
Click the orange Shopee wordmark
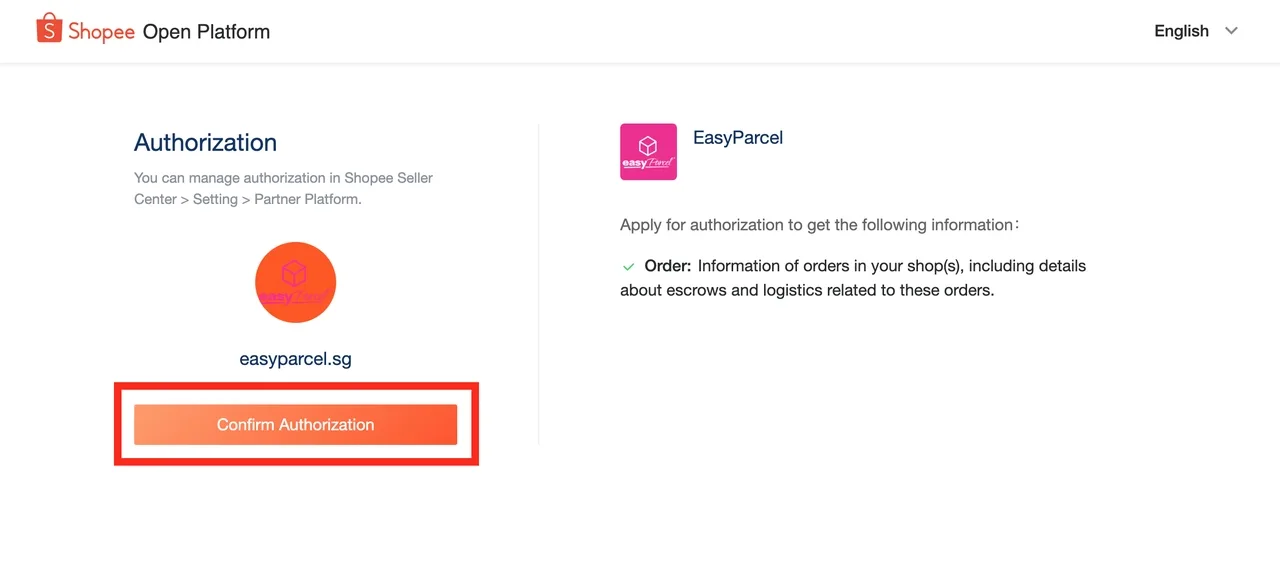(101, 32)
